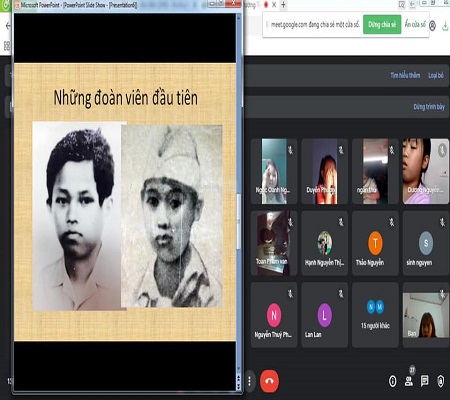Select your own 'Bạn' video tile
The image size is (450, 400).
tap(426, 315)
